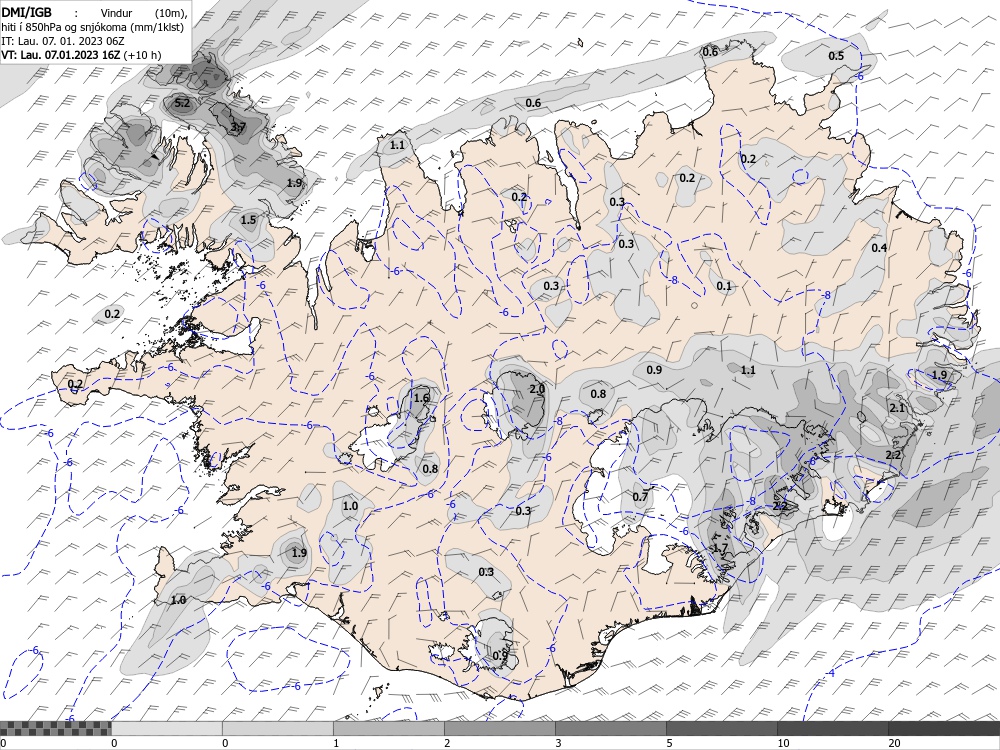Click the legend scale label 1
The height and width of the screenshot is (750, 1000).
coord(336,743)
